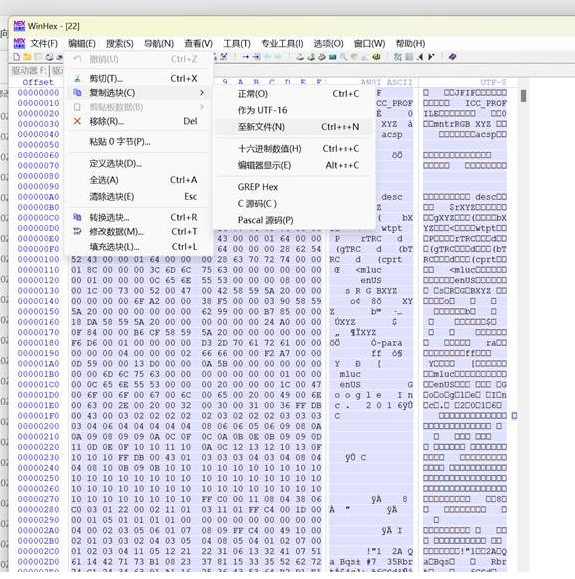Open the 查看(V) menu
This screenshot has height=579, width=575.
coord(199,44)
